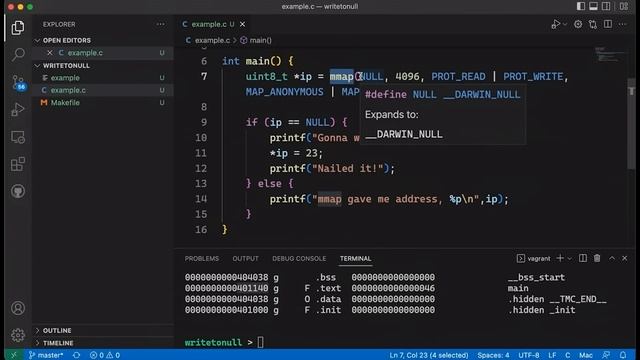Toggle the bottom panel layout icon

click(593, 6)
